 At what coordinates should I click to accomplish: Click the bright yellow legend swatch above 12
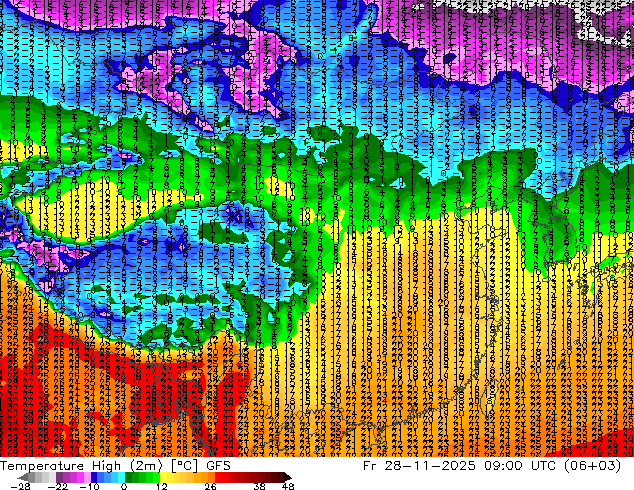[163, 477]
